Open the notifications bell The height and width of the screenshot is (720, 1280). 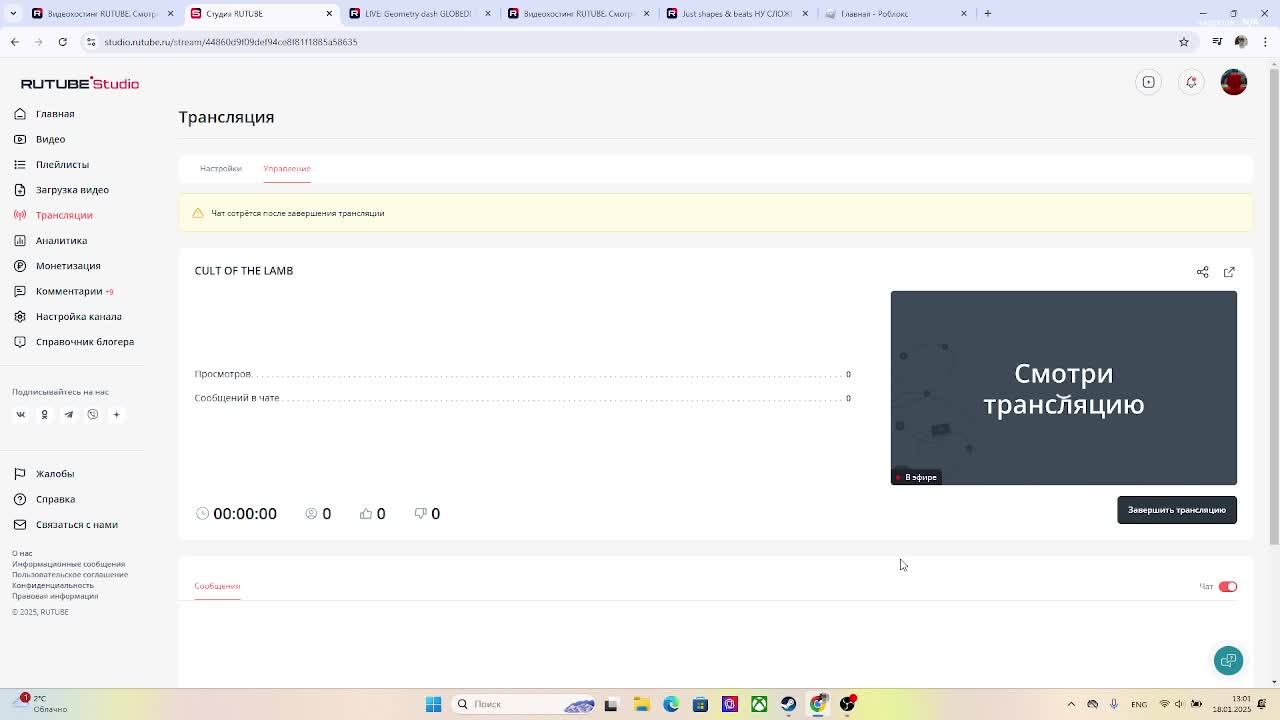pos(1191,82)
